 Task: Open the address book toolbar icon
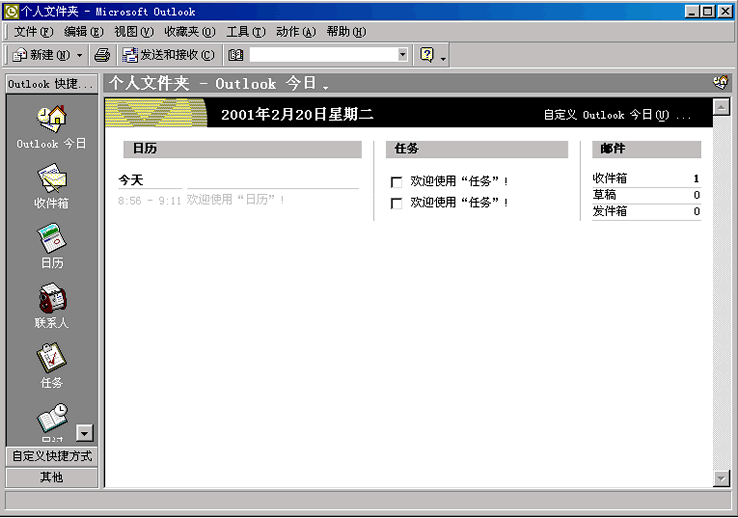[x=235, y=55]
